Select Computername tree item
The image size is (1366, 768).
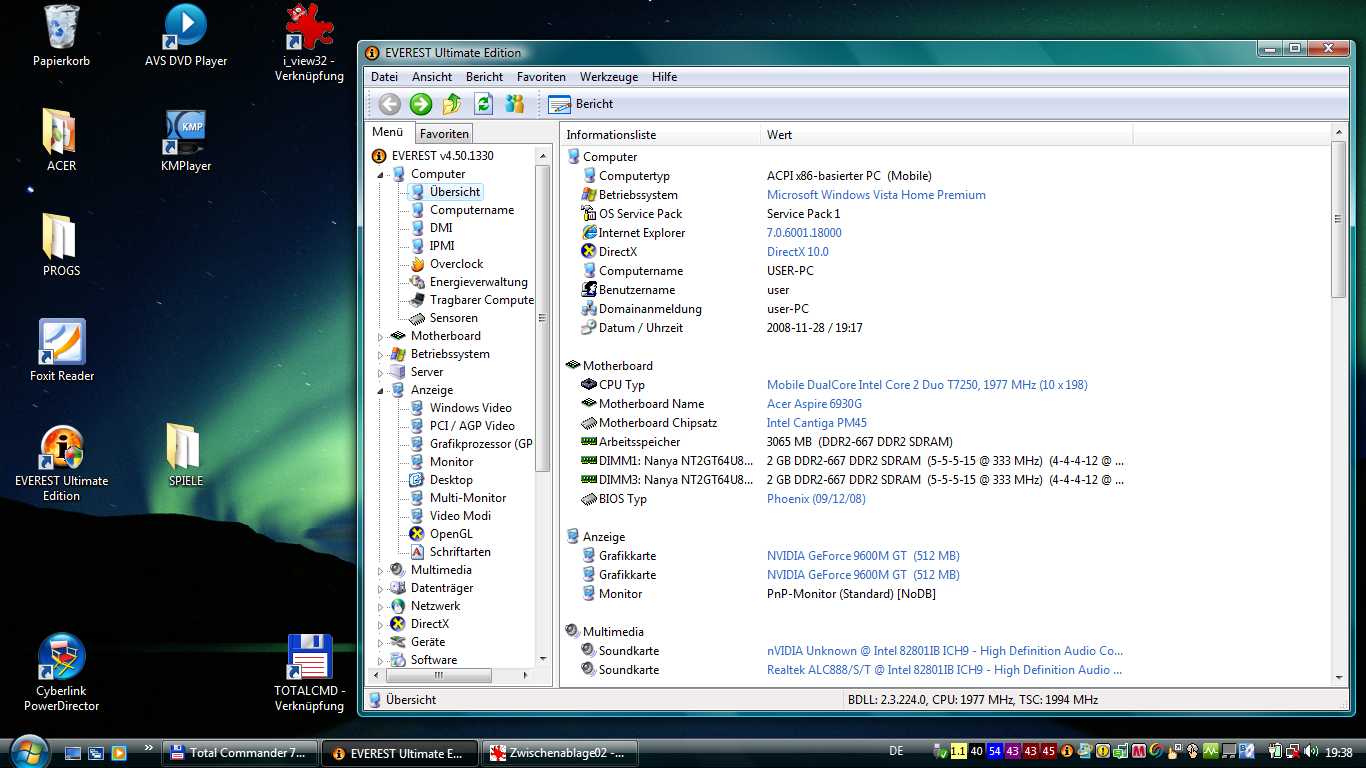pyautogui.click(x=472, y=210)
